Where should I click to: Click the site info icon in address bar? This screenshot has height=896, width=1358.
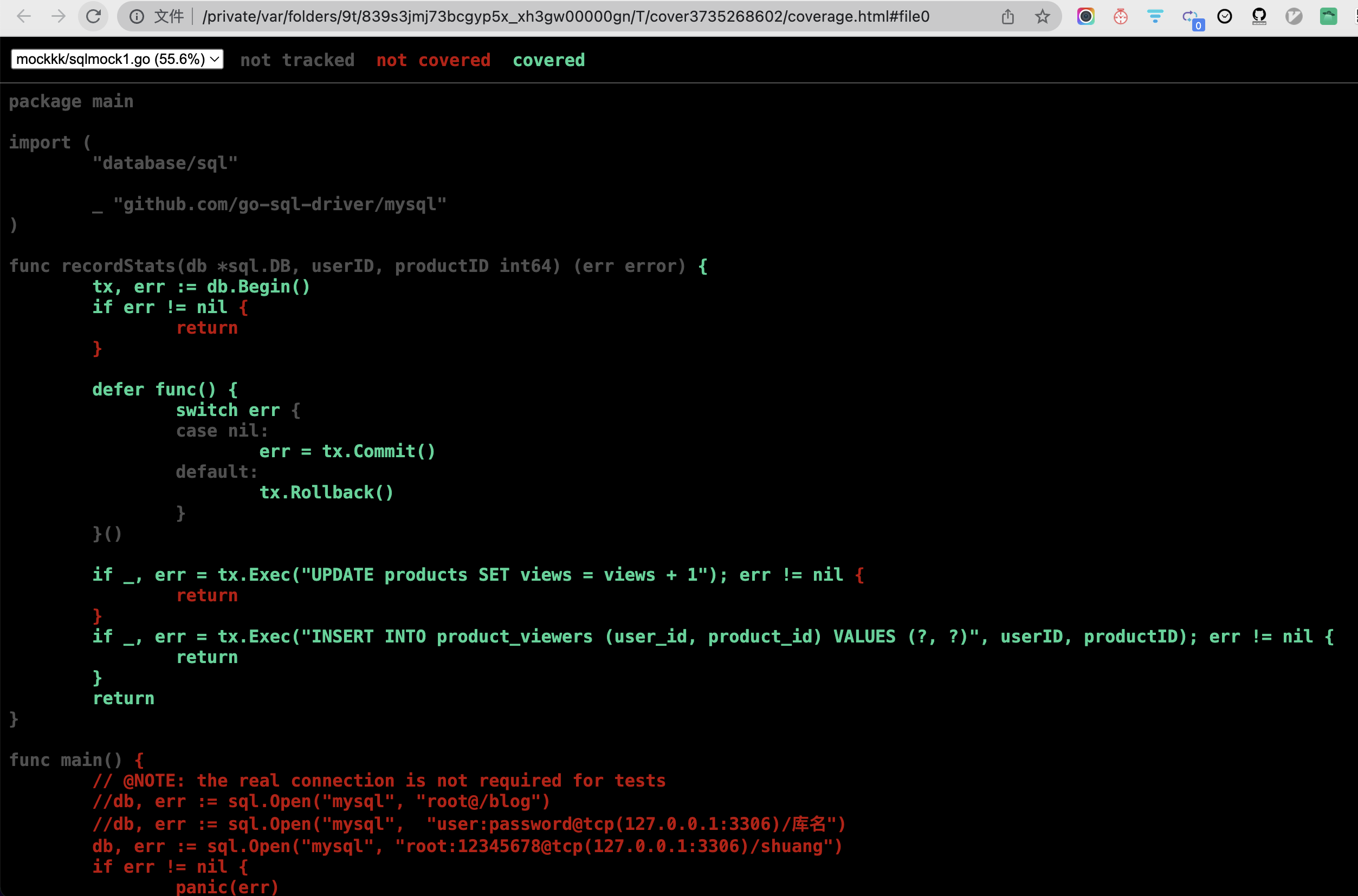tap(137, 17)
